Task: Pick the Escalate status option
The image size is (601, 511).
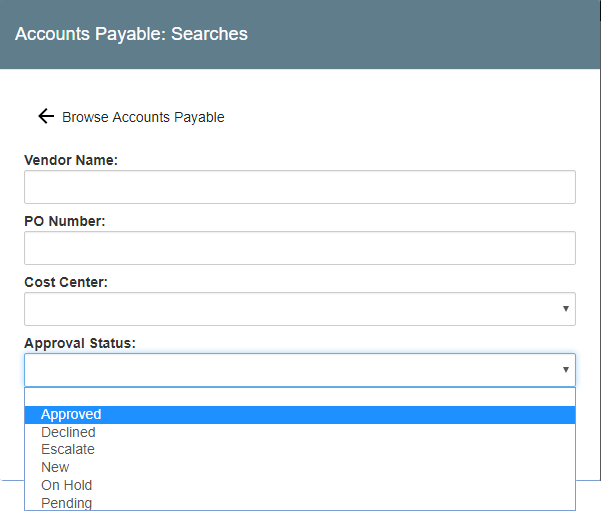Action: pyautogui.click(x=68, y=450)
